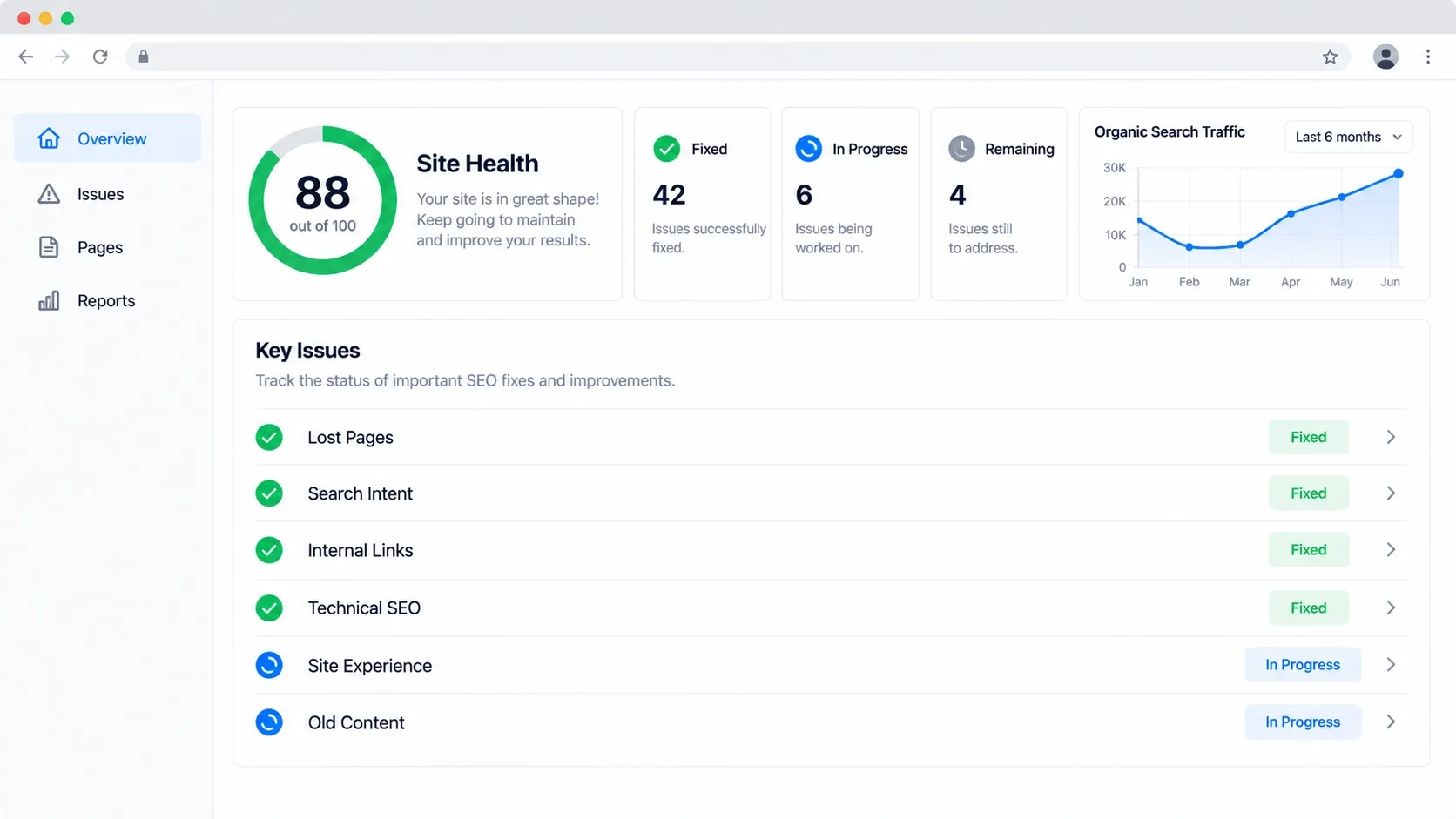Click the Fixed badge on Lost Pages row
The width and height of the screenshot is (1456, 819).
click(1308, 437)
